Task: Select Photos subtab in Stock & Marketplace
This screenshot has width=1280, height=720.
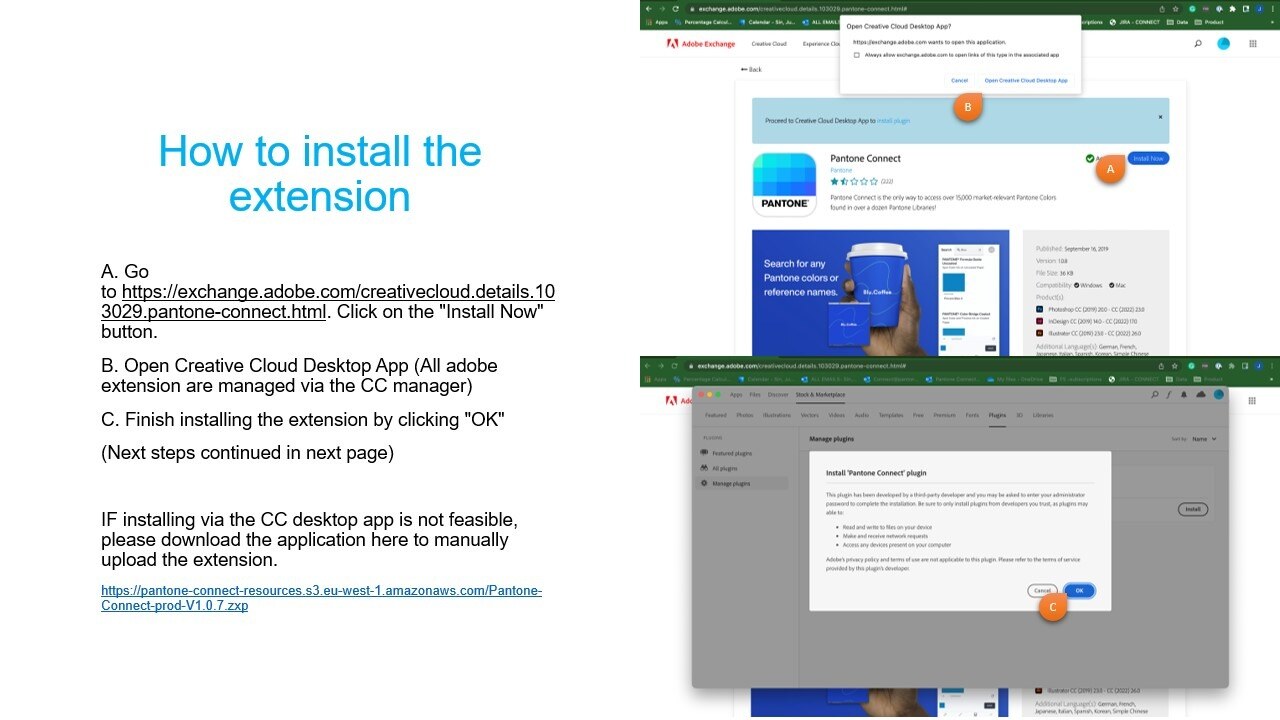Action: pyautogui.click(x=745, y=414)
